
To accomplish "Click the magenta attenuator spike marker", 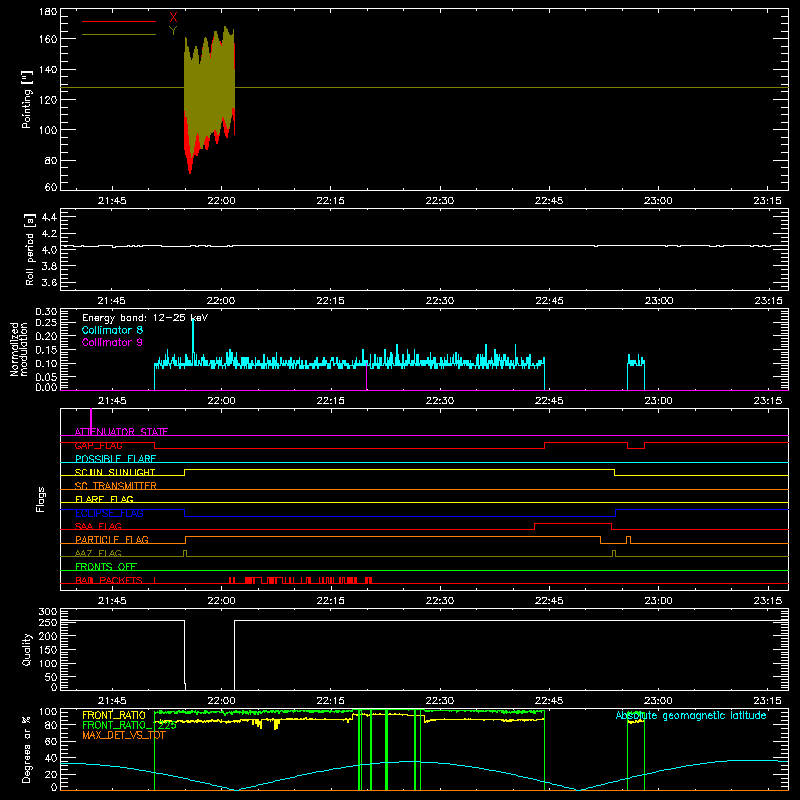I will pyautogui.click(x=91, y=420).
